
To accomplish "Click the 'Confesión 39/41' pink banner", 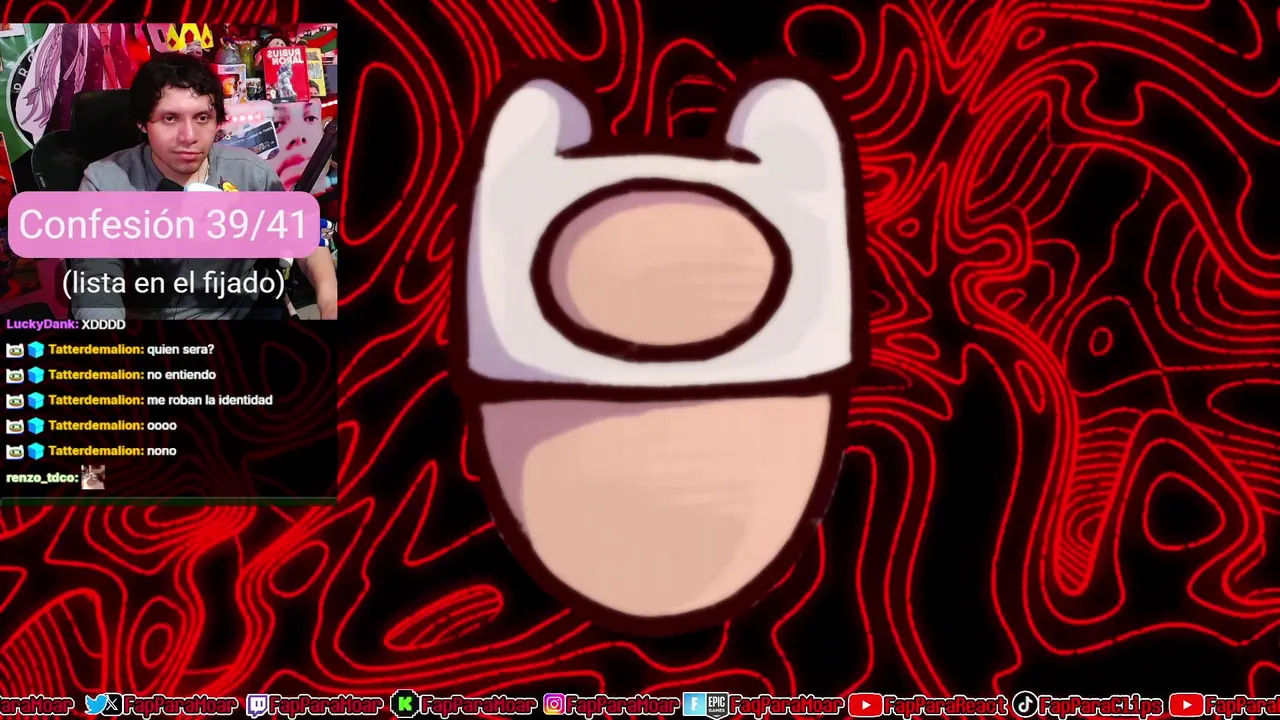I will click(x=163, y=225).
